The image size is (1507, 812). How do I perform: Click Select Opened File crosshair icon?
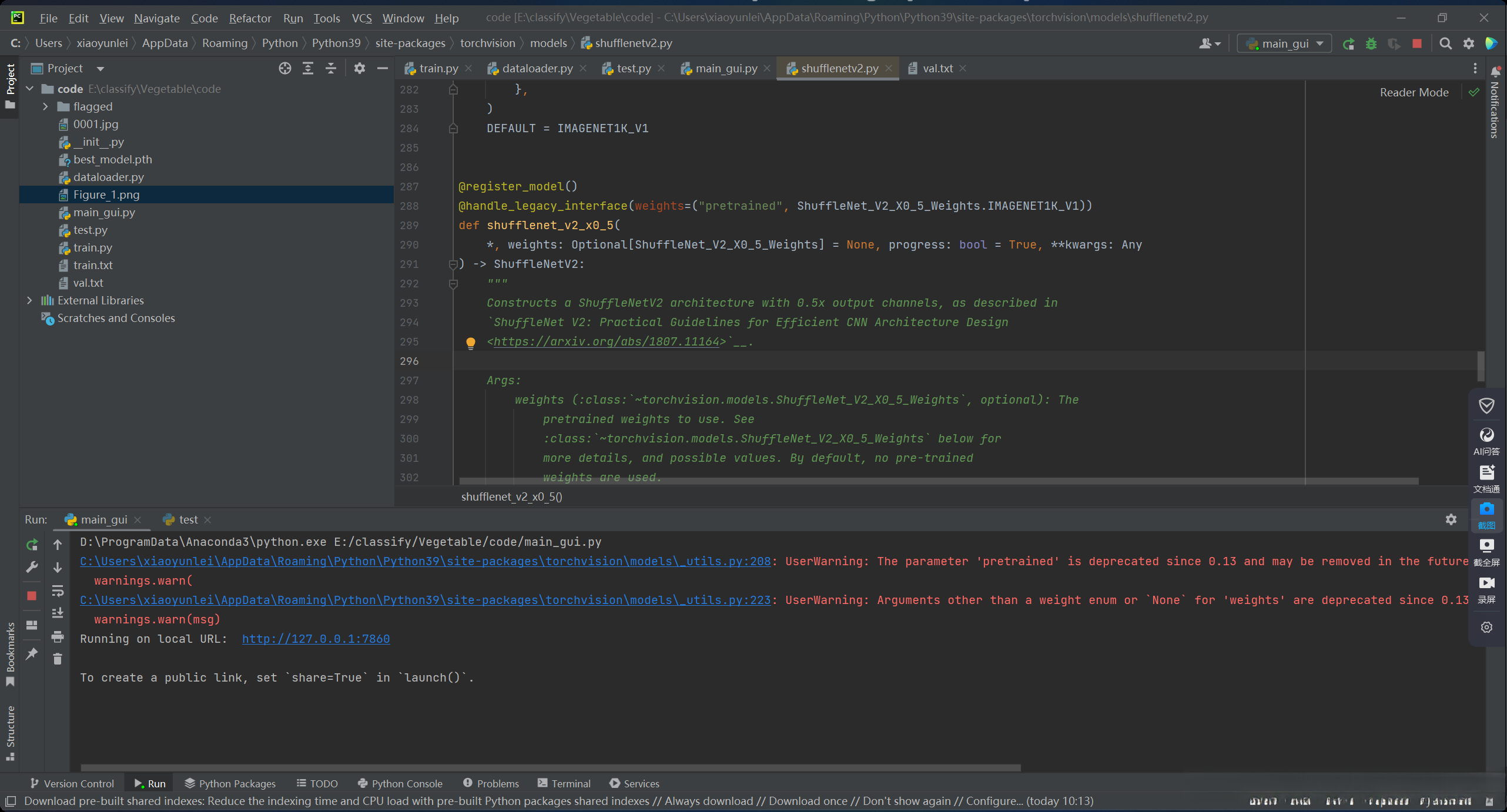tap(285, 68)
